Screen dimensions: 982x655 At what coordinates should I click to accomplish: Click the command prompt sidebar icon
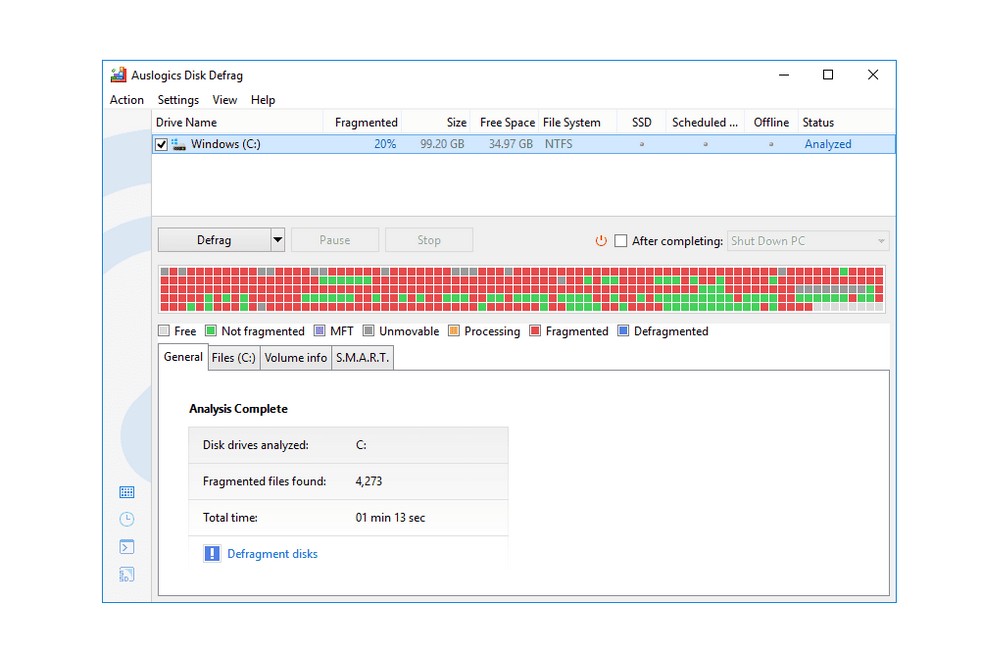pos(127,547)
